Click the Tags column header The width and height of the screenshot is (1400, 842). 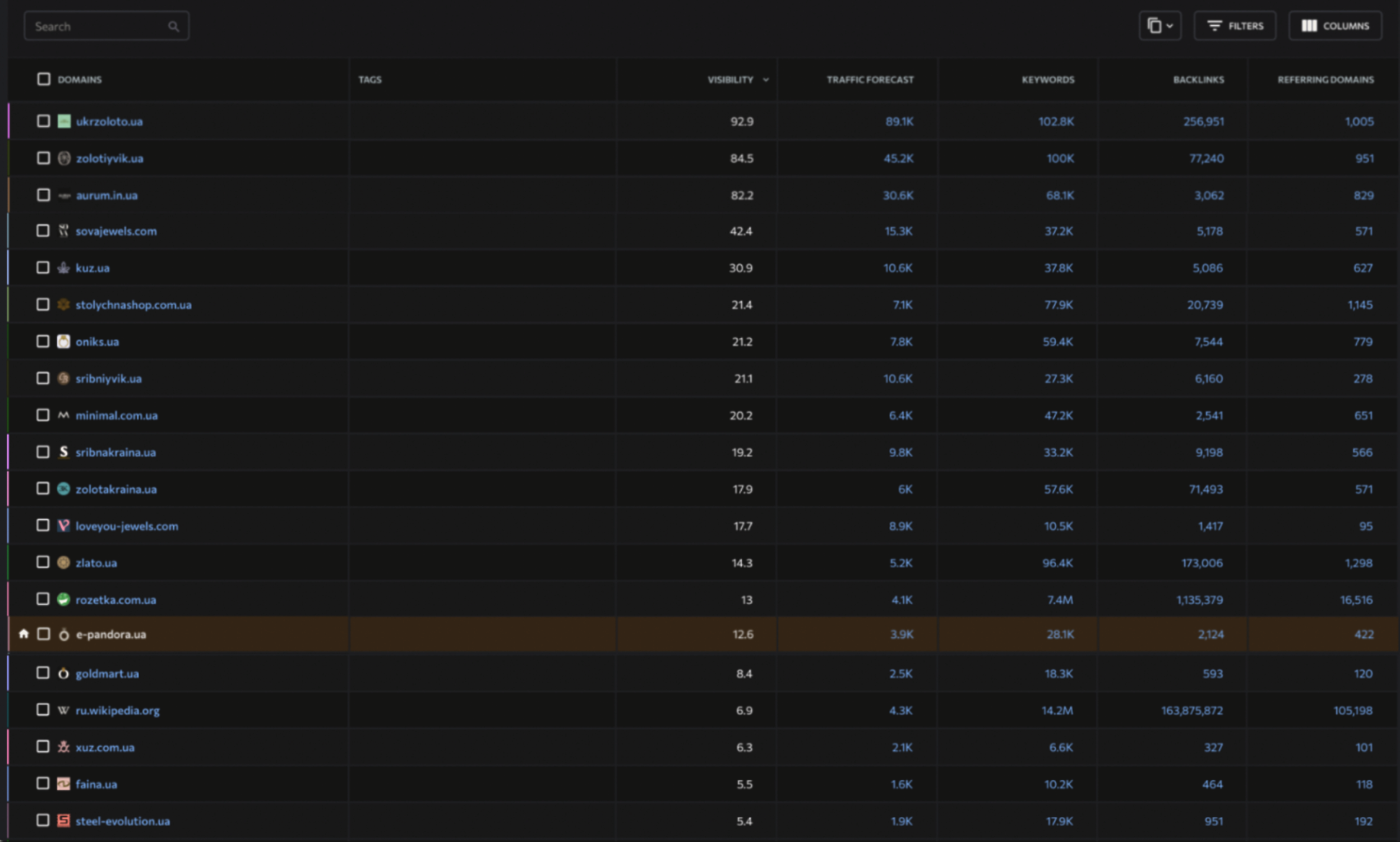pyautogui.click(x=370, y=79)
